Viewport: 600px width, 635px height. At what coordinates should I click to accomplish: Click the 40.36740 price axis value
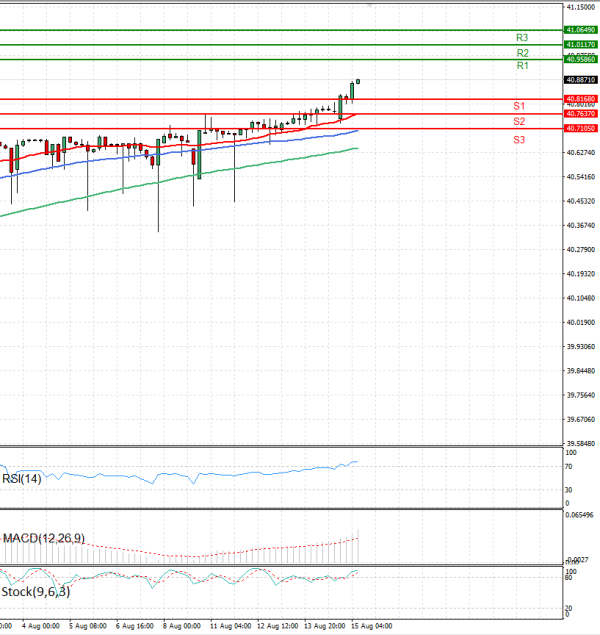(x=581, y=226)
